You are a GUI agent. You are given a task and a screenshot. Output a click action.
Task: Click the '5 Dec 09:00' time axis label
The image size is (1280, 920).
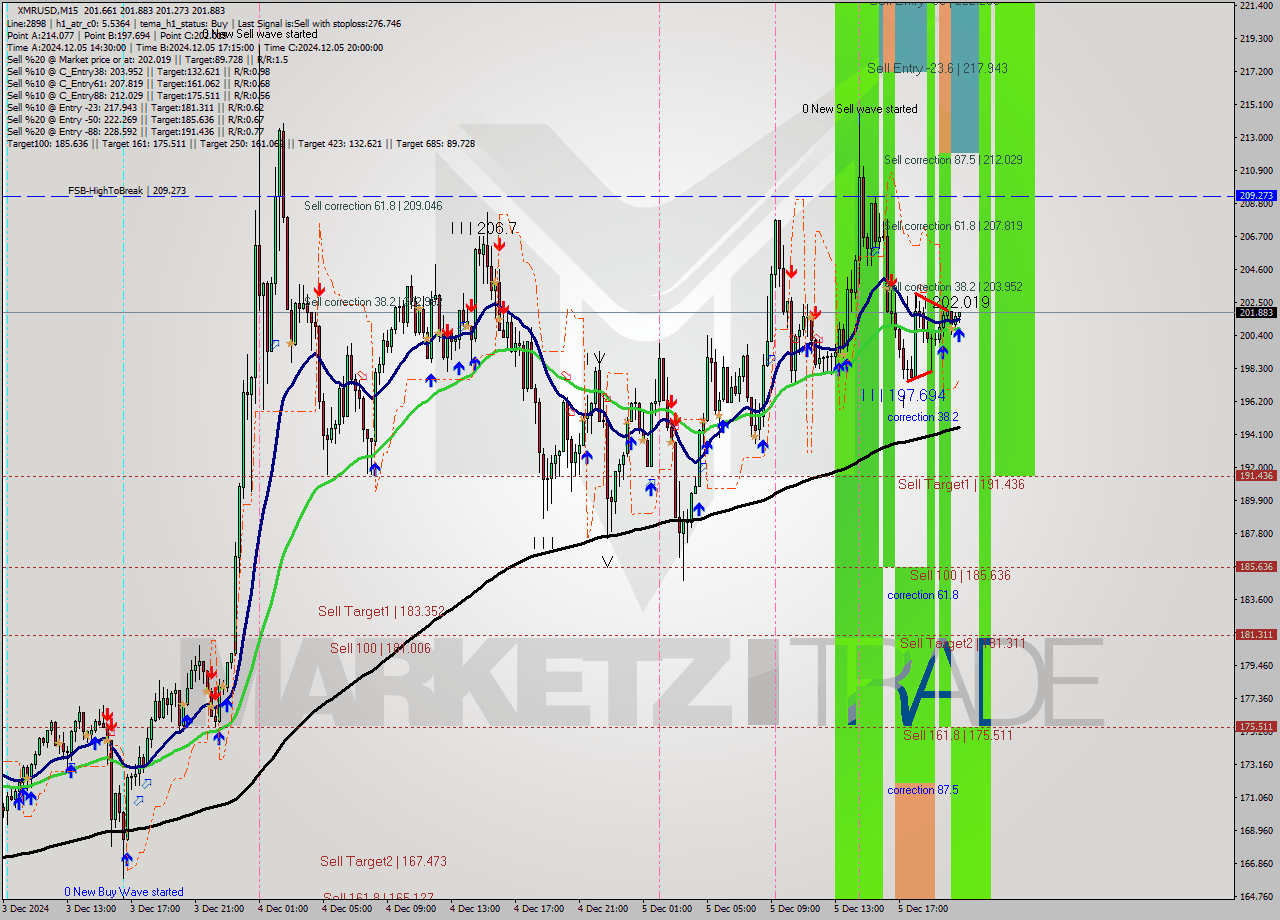(x=795, y=910)
